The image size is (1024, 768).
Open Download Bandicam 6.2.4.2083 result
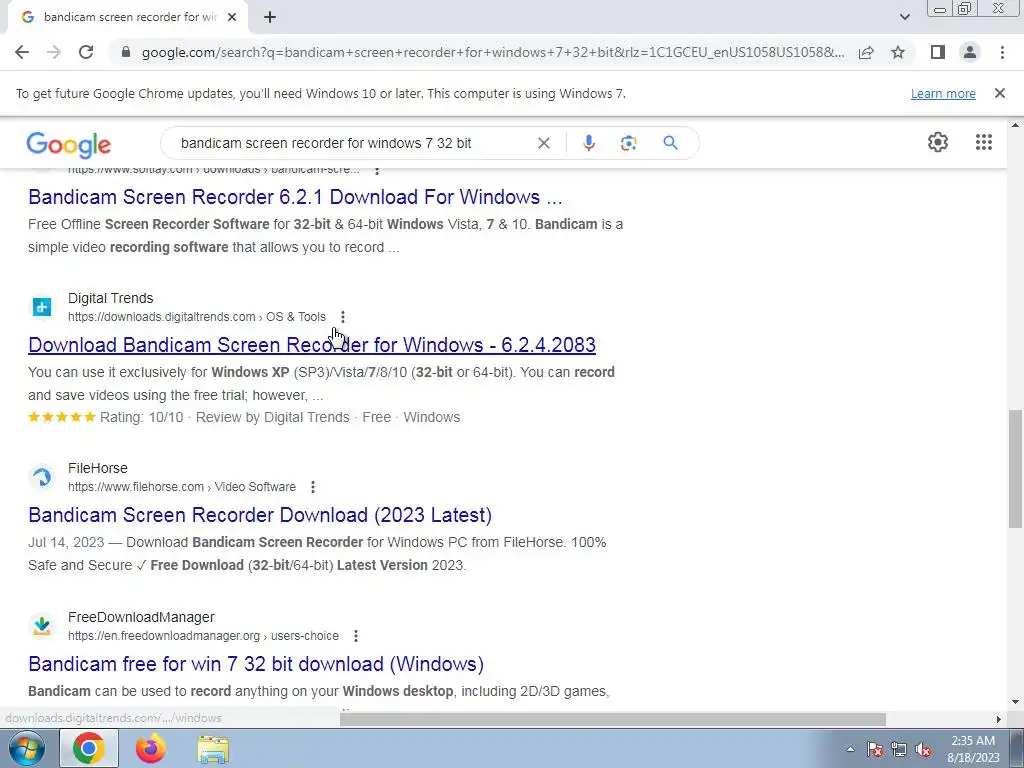point(312,345)
